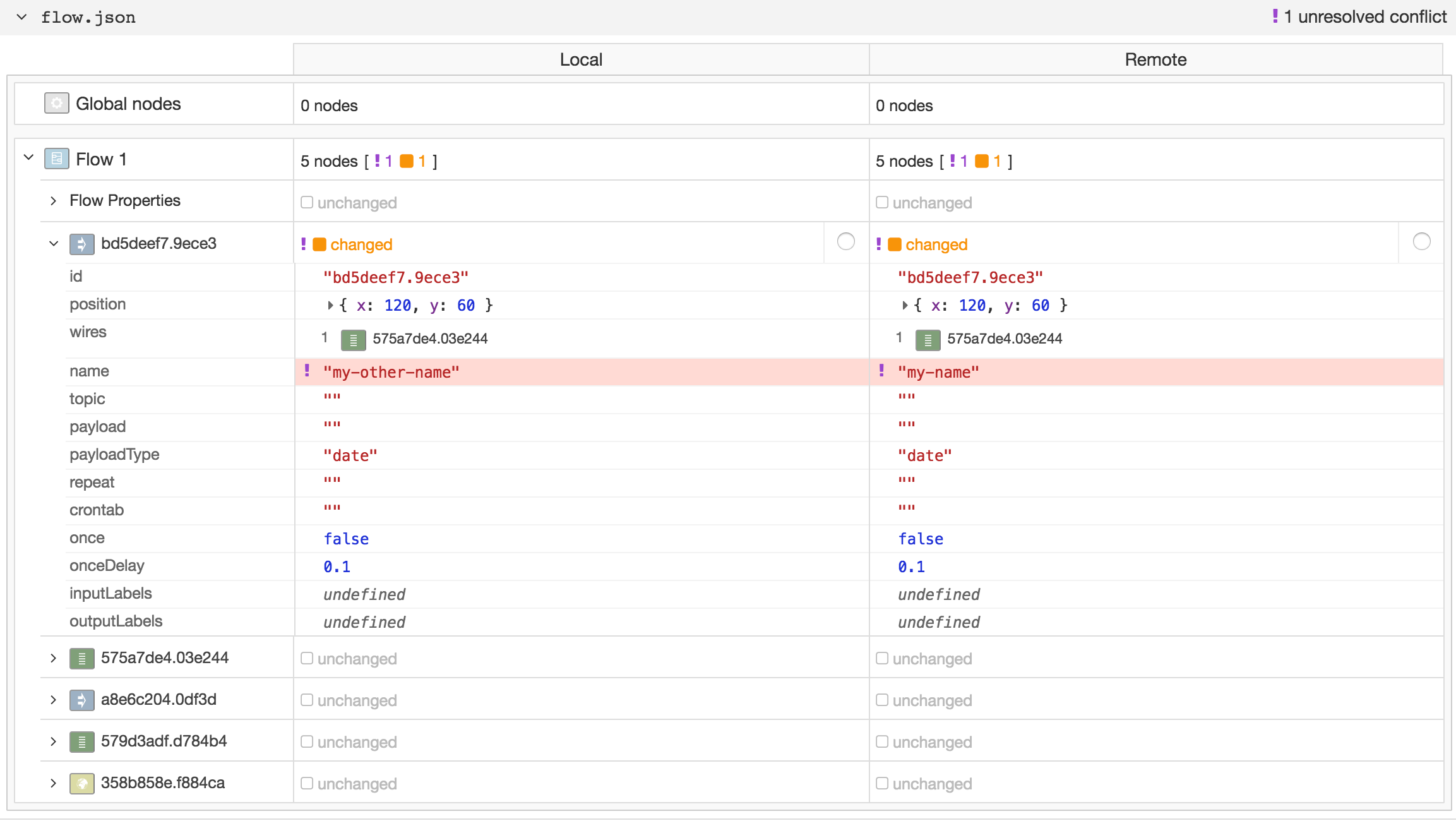Click the 1 unresolved conflict indicator
The width and height of the screenshot is (1456, 821).
pyautogui.click(x=1358, y=16)
